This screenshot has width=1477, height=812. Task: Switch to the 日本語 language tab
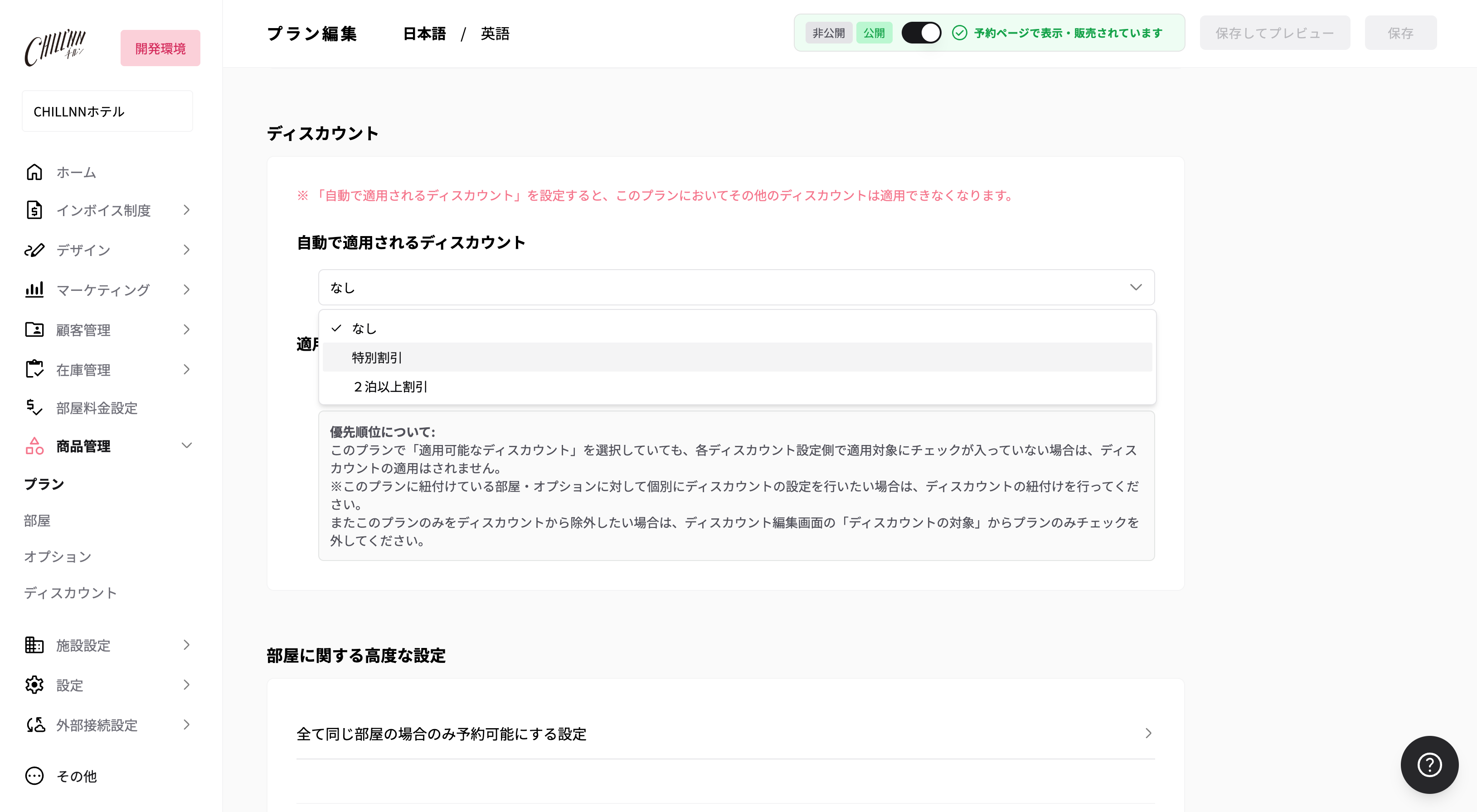(424, 34)
